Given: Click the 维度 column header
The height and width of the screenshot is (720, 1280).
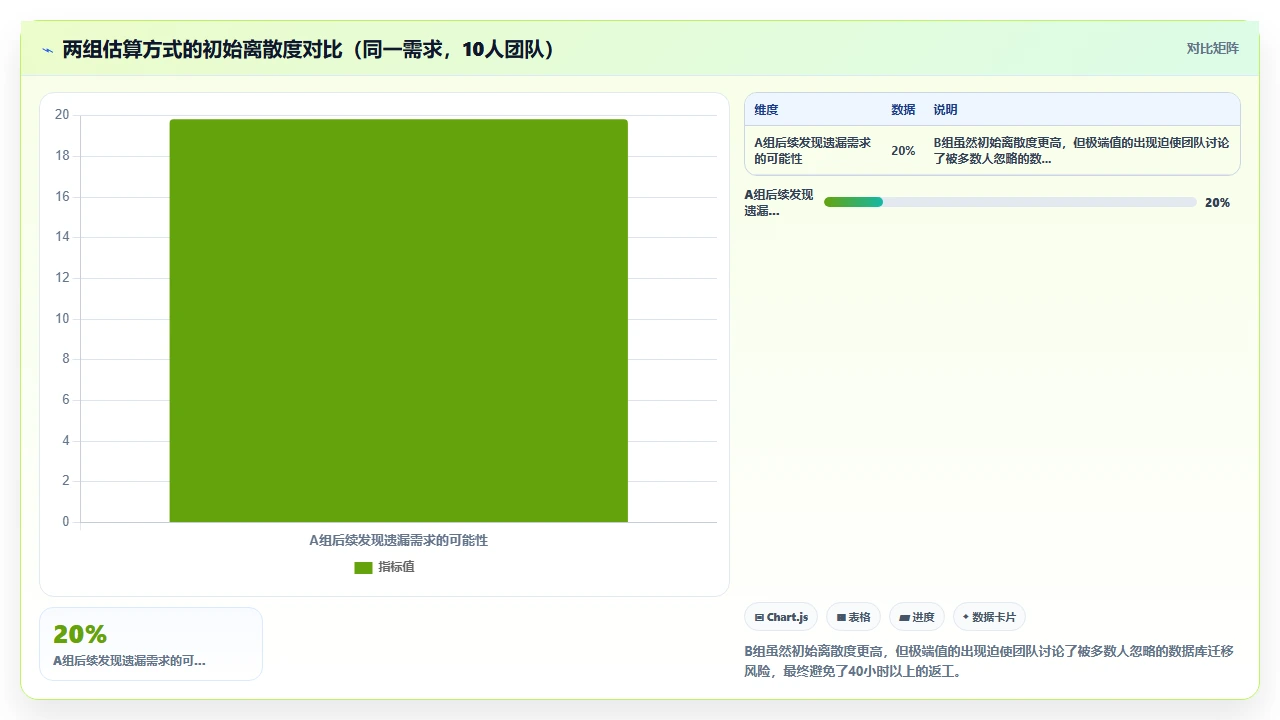Looking at the screenshot, I should tap(766, 110).
